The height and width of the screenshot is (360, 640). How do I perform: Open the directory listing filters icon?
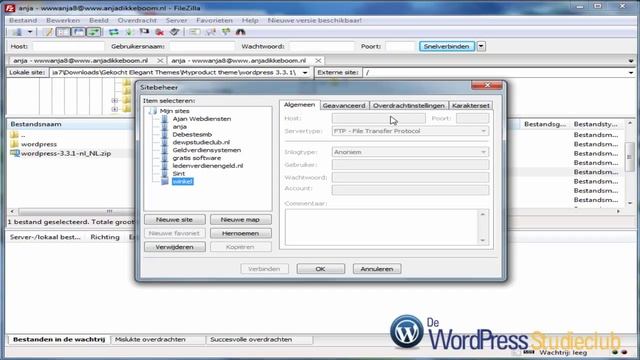(194, 32)
